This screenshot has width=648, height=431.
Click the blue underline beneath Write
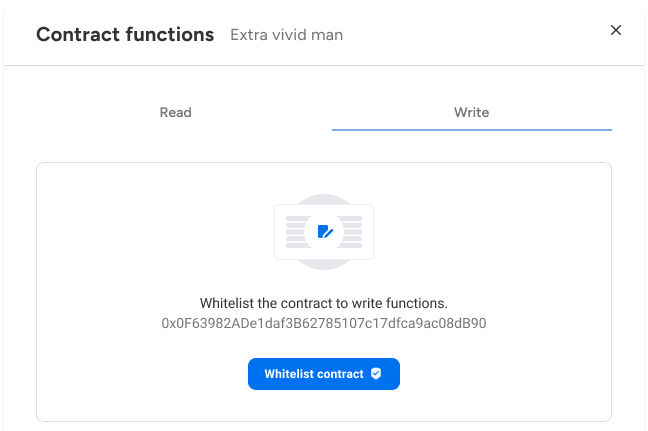[x=472, y=130]
